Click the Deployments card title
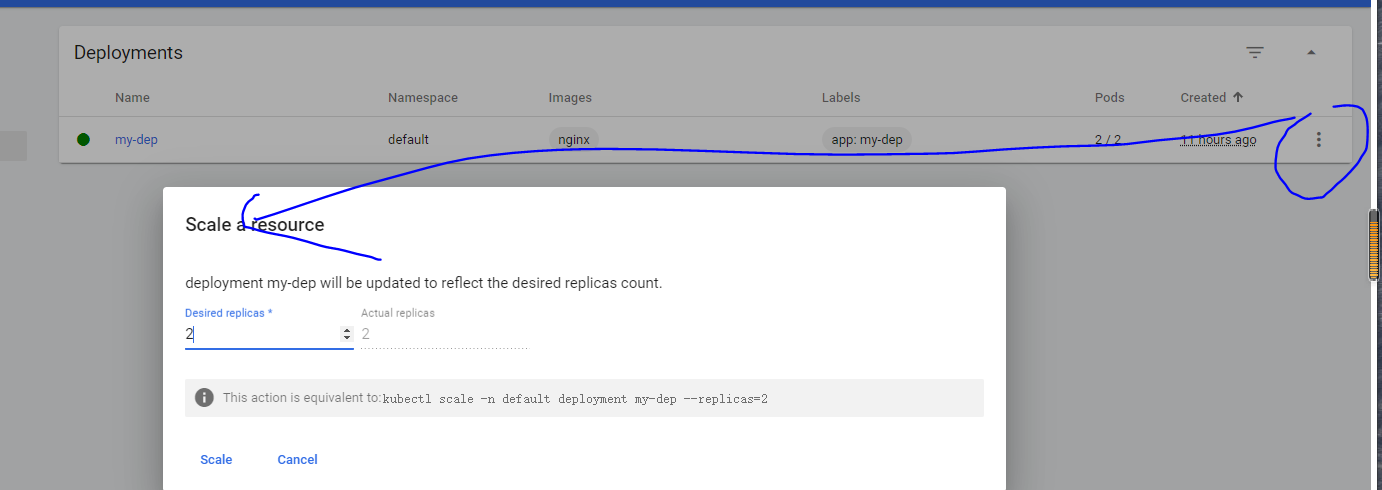Viewport: 1382px width, 490px height. (128, 53)
